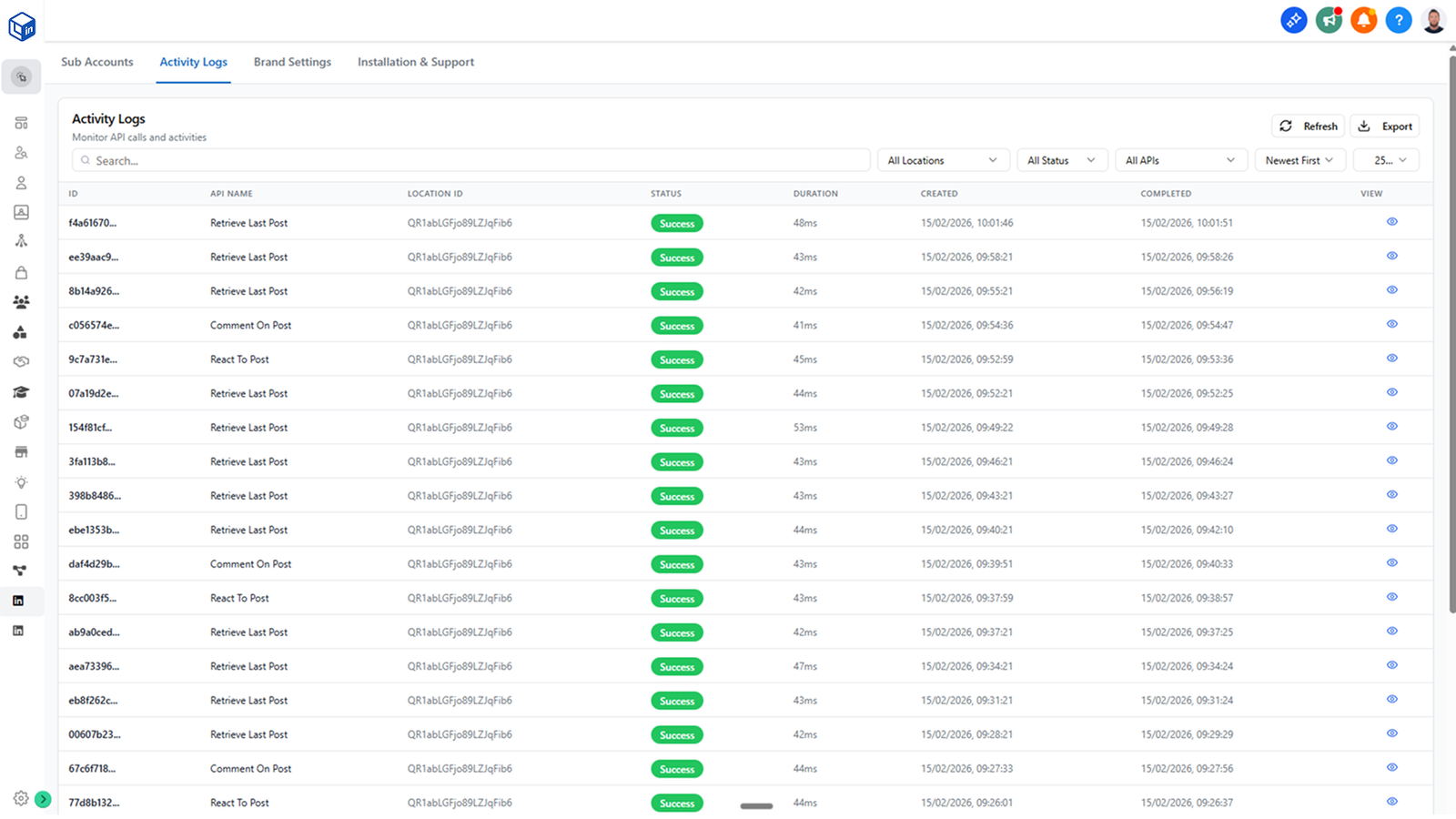Screen dimensions: 1456x819
Task: Click the Export button
Action: tap(1384, 126)
